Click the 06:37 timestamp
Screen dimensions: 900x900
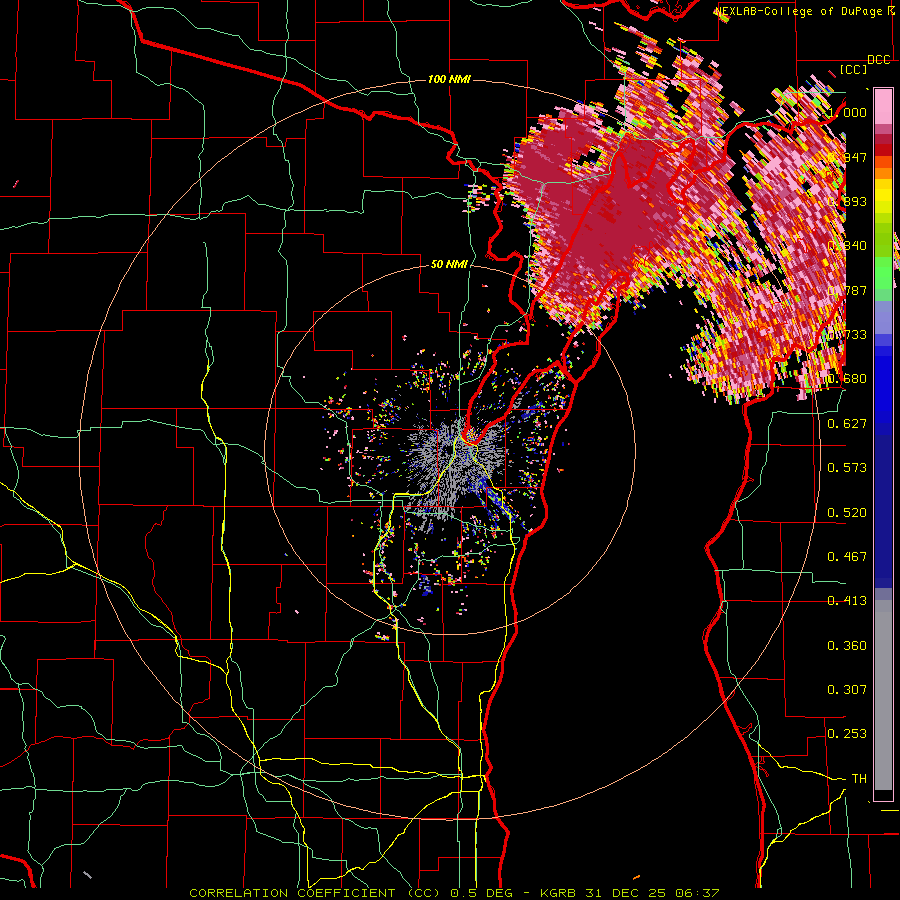[x=698, y=893]
